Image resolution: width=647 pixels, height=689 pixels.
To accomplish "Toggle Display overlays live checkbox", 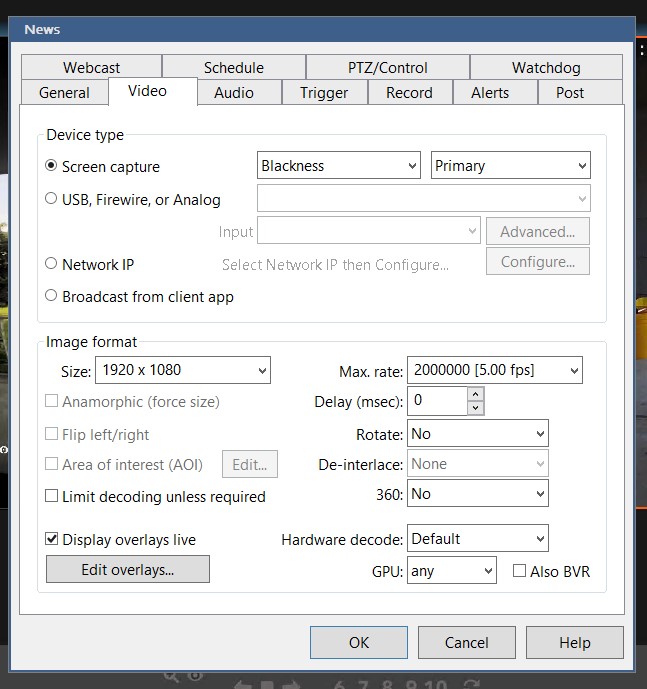I will (51, 539).
